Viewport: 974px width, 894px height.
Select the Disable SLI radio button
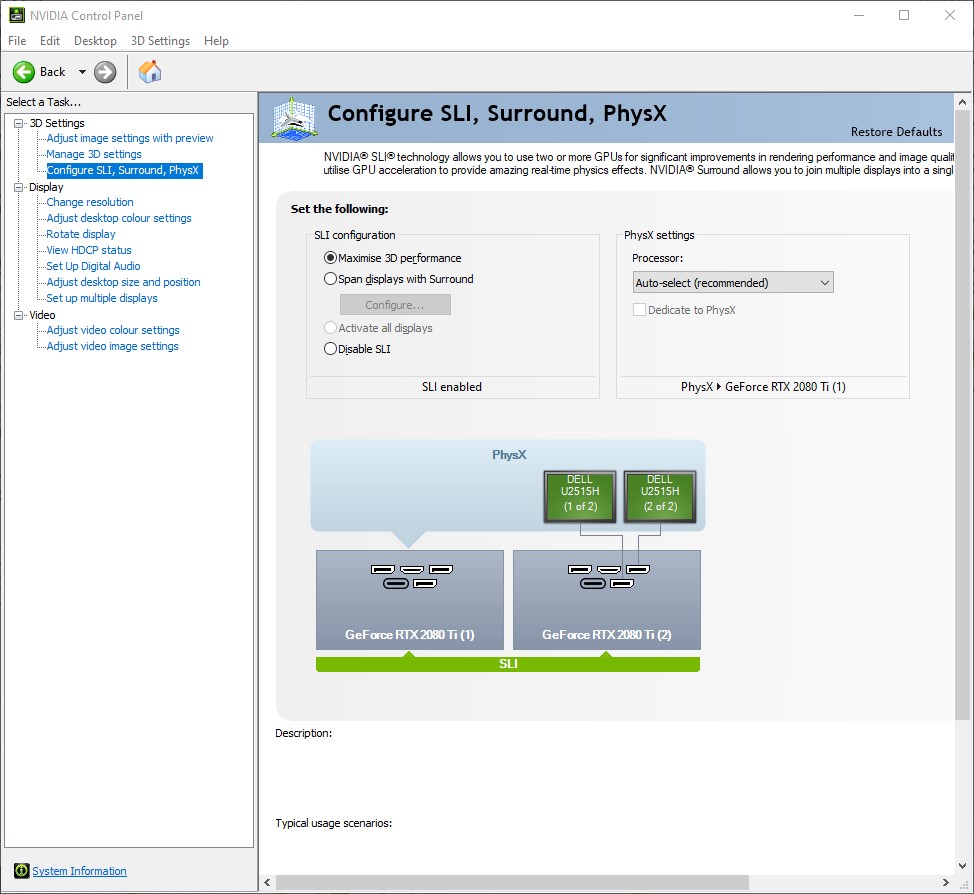[x=330, y=349]
